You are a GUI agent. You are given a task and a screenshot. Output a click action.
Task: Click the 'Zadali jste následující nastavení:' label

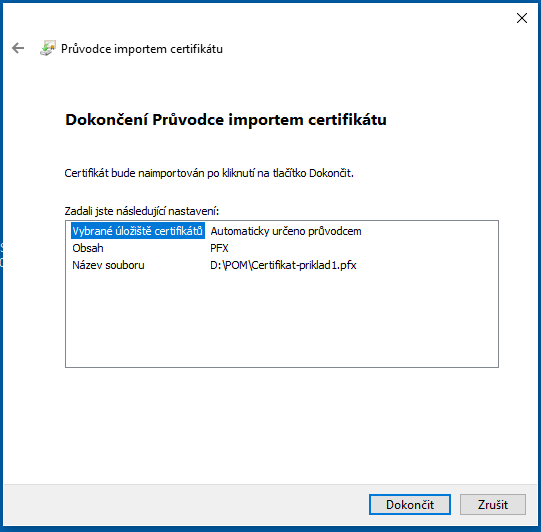(x=142, y=210)
